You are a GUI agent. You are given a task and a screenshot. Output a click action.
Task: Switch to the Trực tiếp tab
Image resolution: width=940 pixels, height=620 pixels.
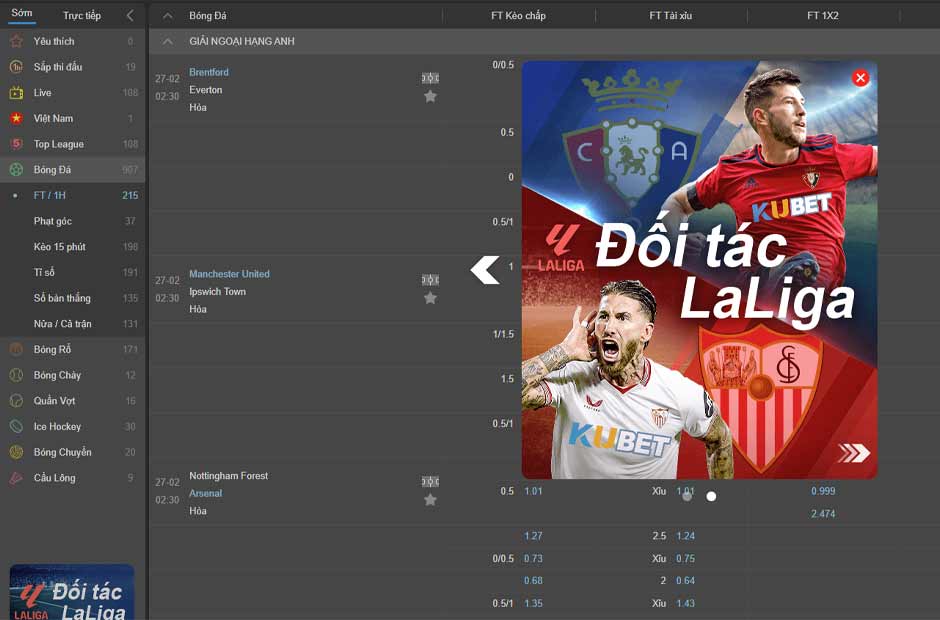[82, 16]
